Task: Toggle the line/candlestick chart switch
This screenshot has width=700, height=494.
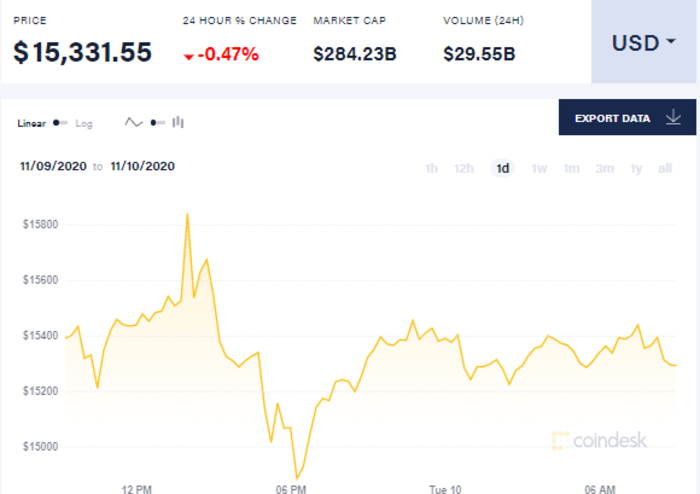Action: tap(157, 122)
